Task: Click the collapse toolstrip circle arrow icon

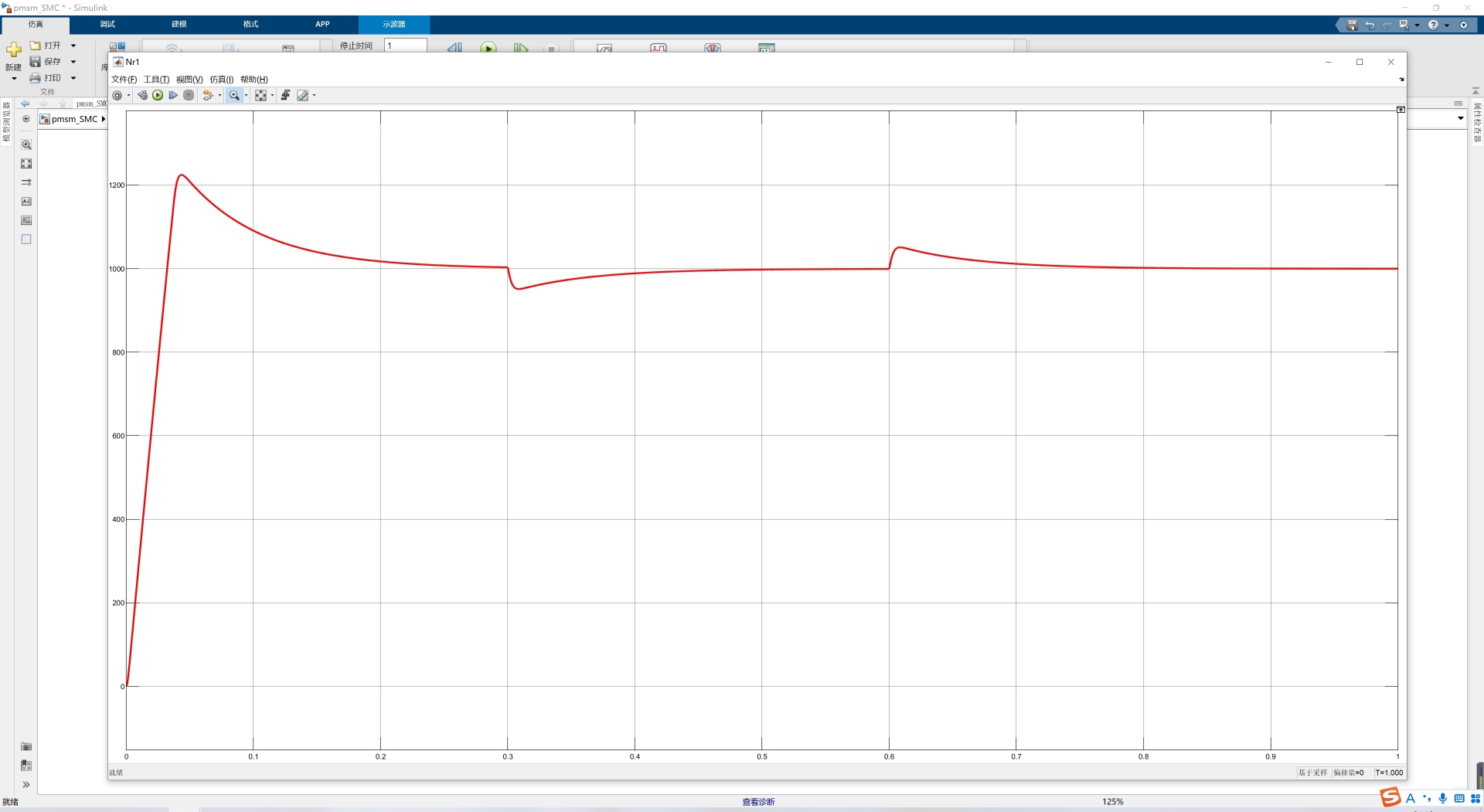Action: coord(1463,25)
